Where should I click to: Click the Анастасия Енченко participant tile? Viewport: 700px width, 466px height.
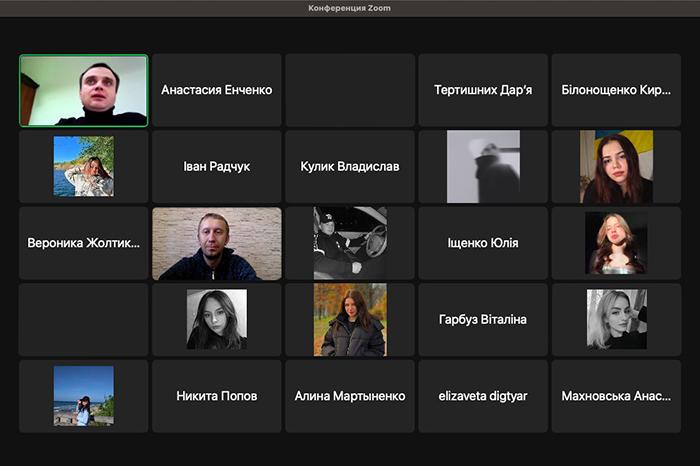(217, 90)
